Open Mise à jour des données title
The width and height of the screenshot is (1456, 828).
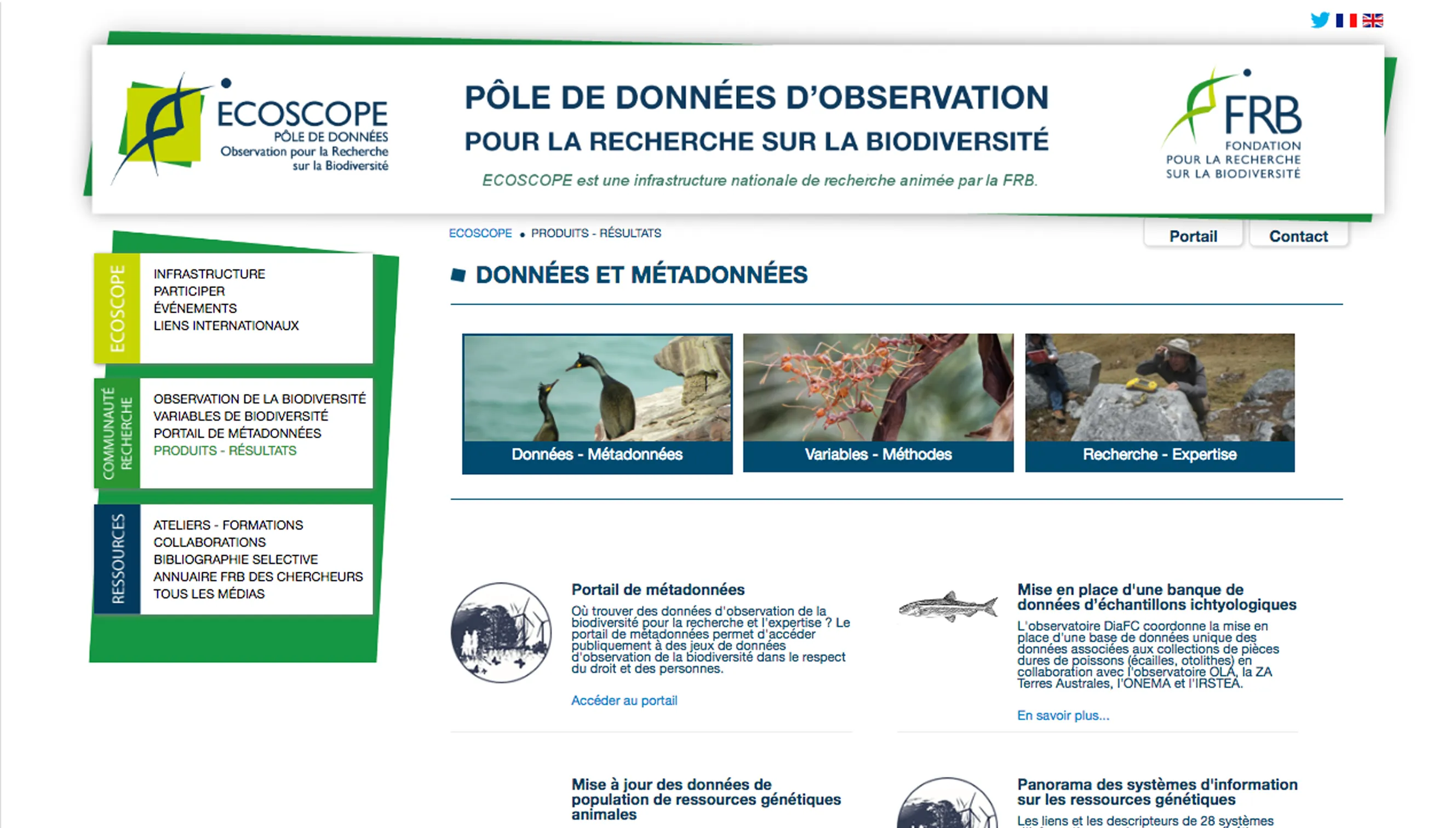pyautogui.click(x=706, y=800)
